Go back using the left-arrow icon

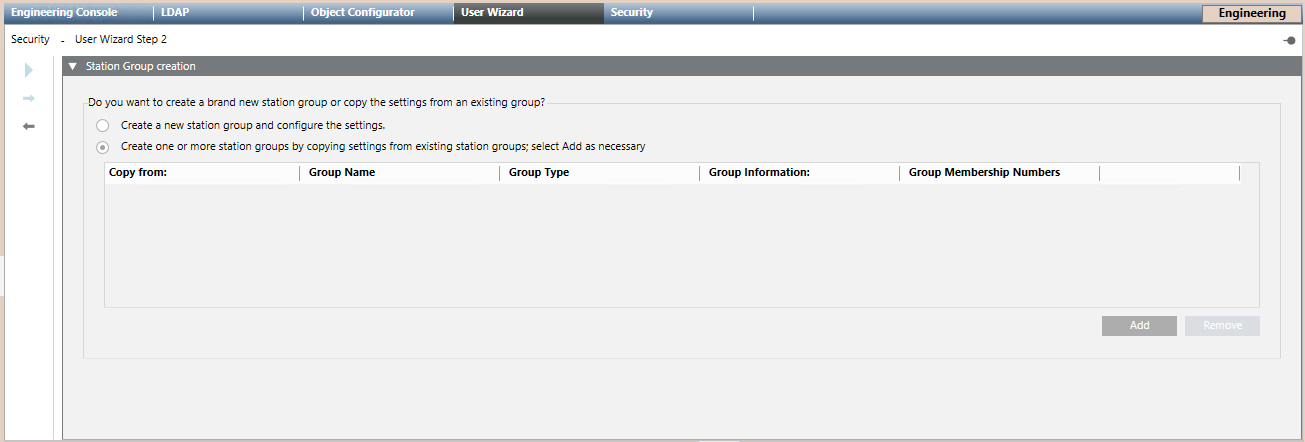[x=29, y=126]
